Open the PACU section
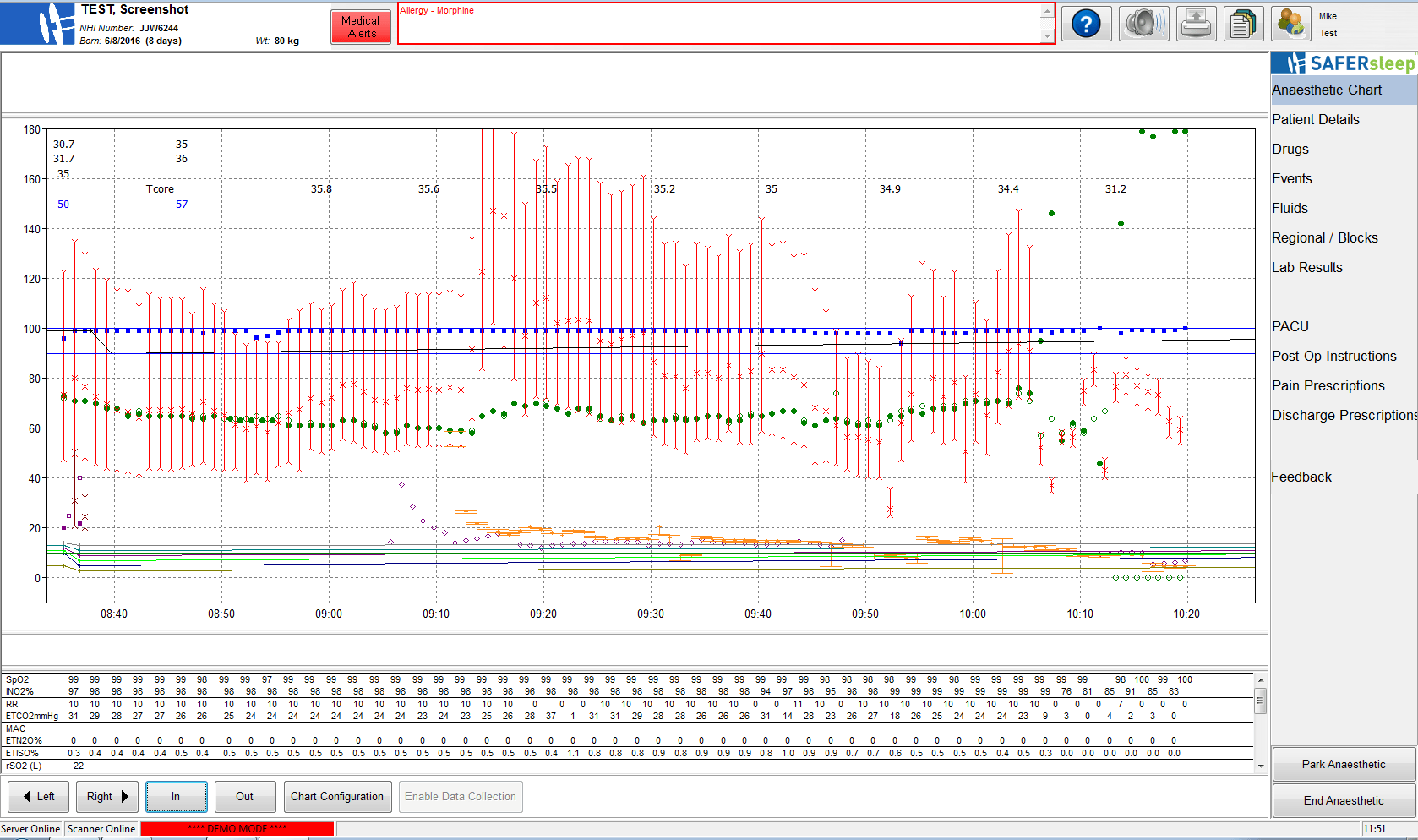Image resolution: width=1418 pixels, height=840 pixels. point(1290,327)
